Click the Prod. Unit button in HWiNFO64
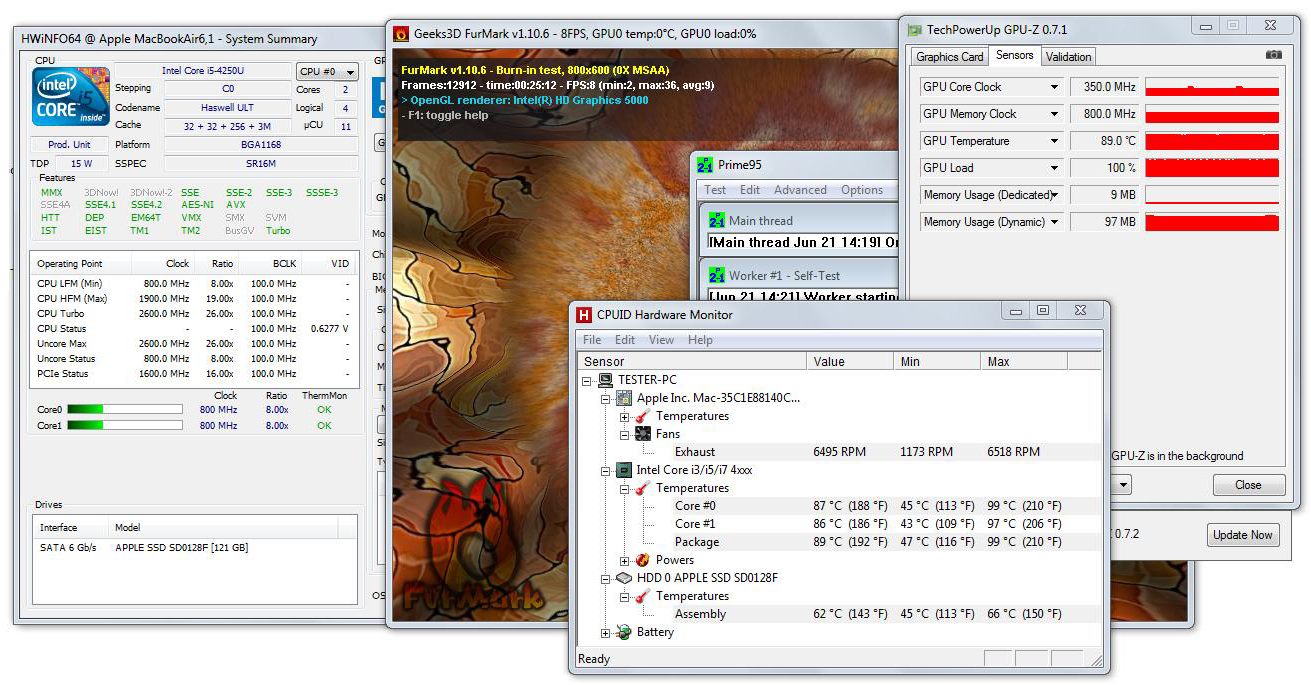Screen dimensions: 1311x685 point(70,144)
